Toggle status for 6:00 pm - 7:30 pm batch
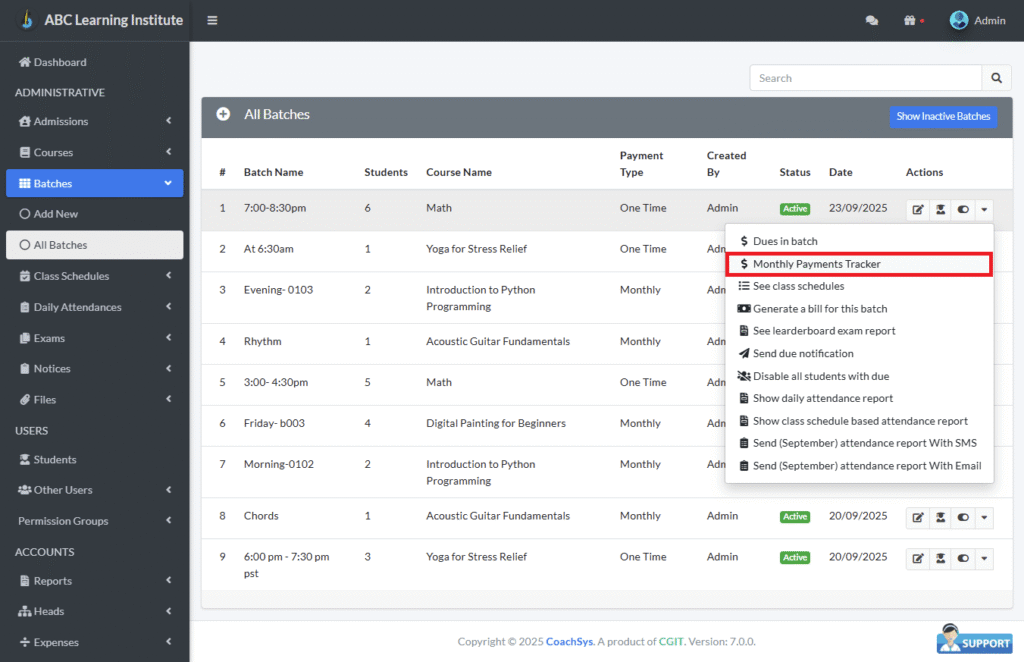 click(963, 558)
